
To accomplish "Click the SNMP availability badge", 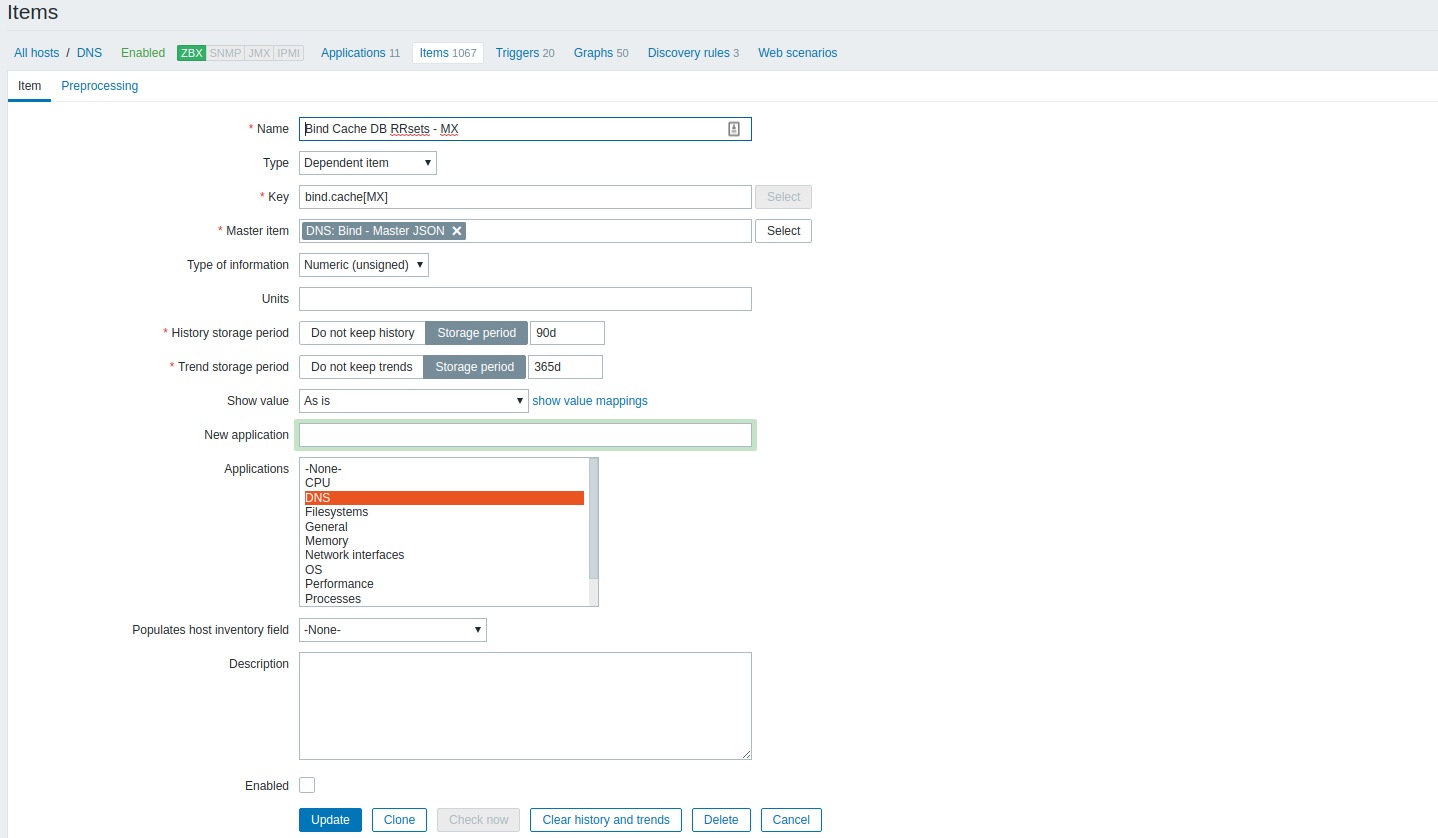I will (225, 53).
